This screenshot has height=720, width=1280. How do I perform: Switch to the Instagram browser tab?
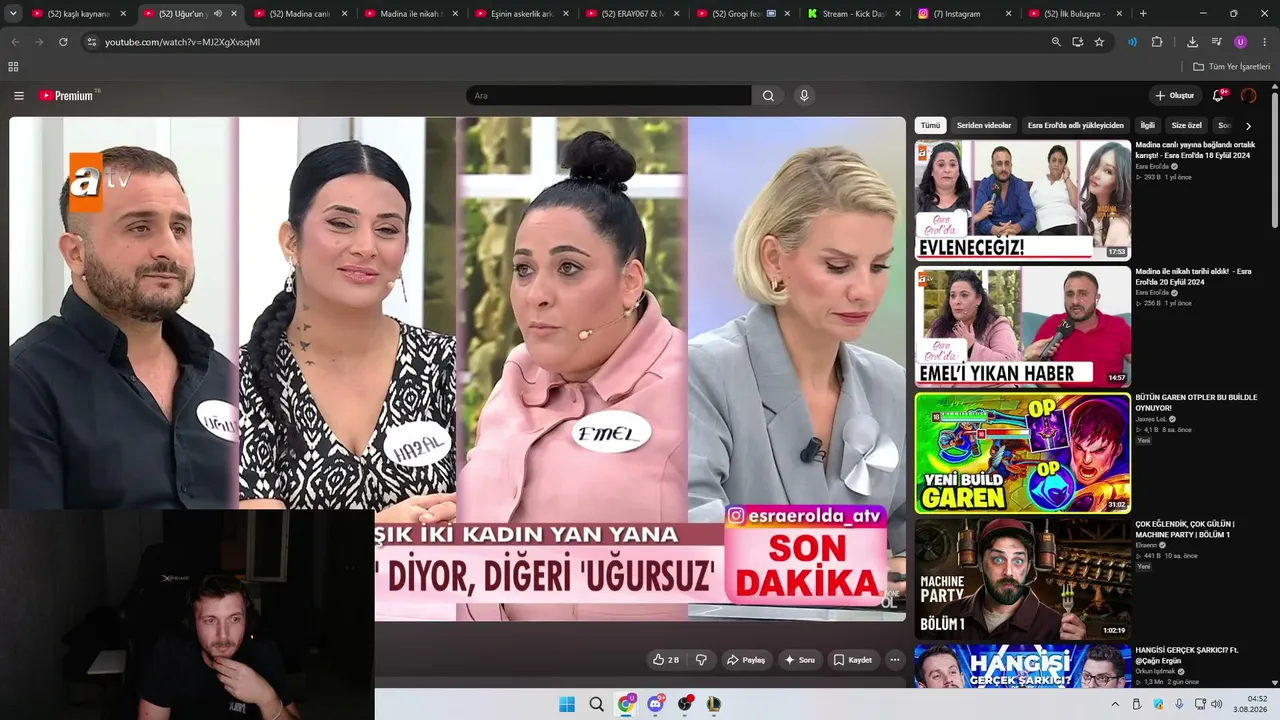pyautogui.click(x=965, y=14)
